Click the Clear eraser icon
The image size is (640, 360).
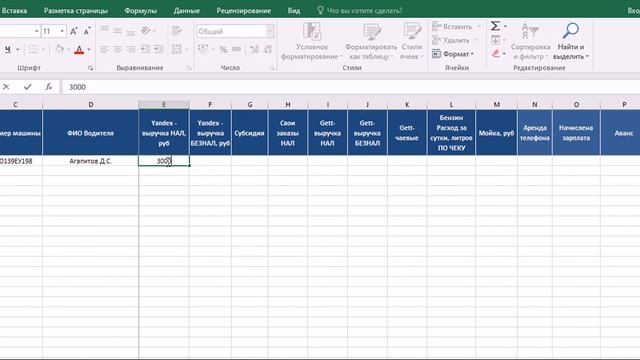click(x=496, y=53)
